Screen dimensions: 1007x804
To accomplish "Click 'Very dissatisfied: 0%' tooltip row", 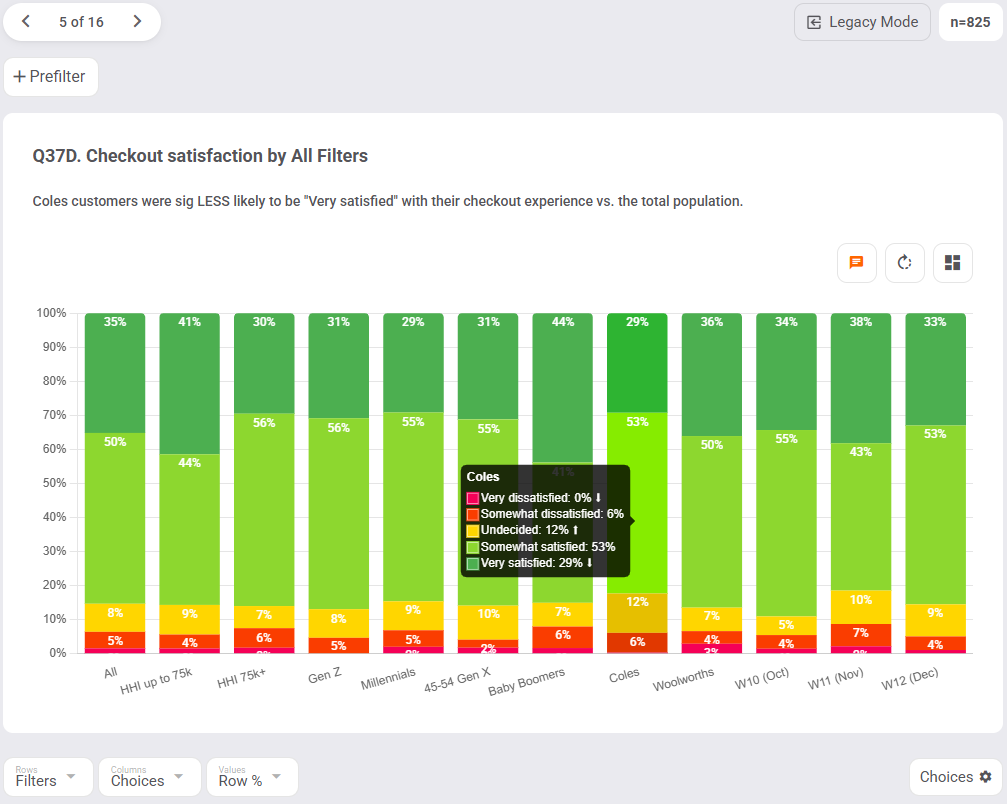I will click(x=534, y=498).
